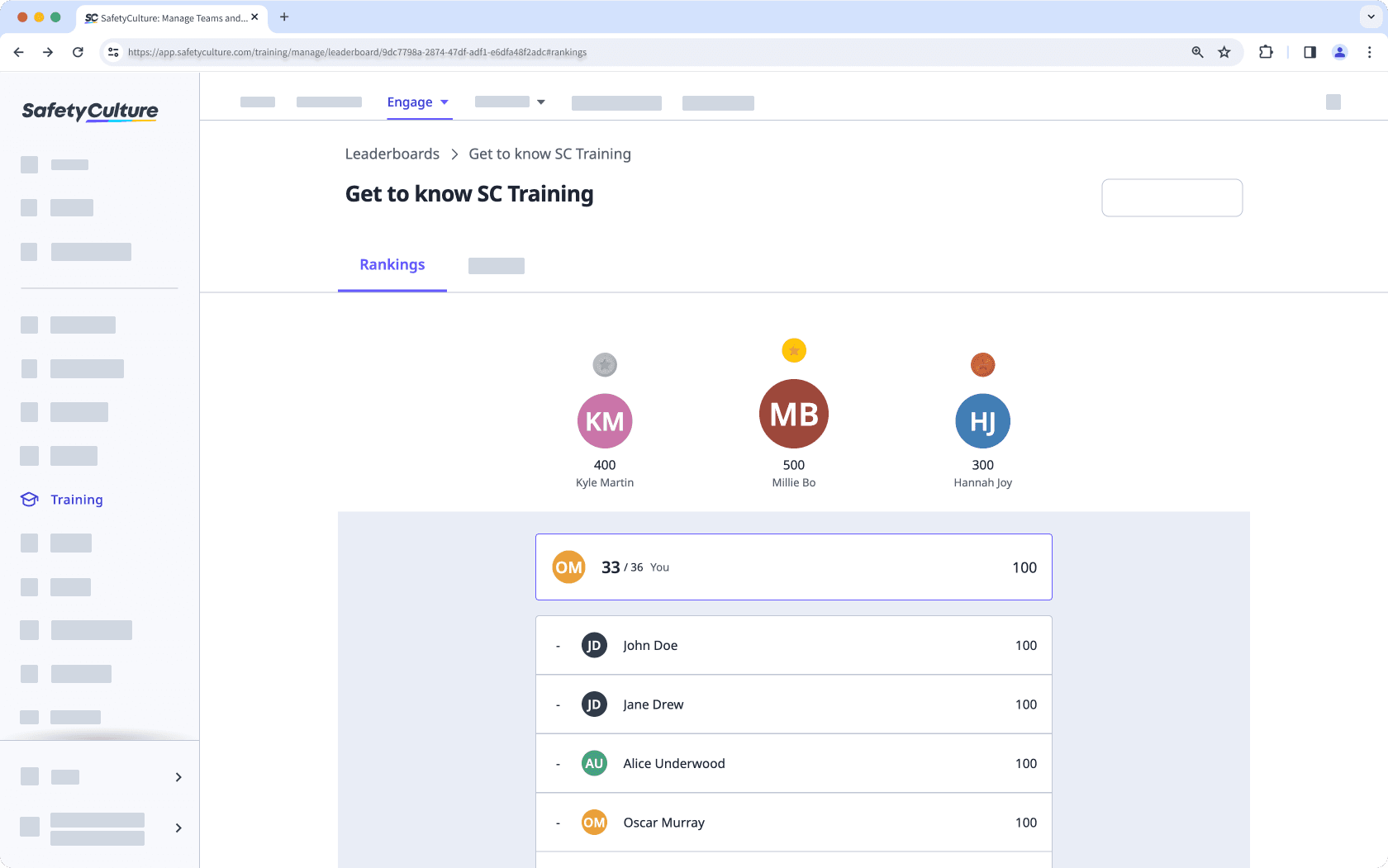This screenshot has height=868, width=1388.
Task: Expand the first bottom sidebar chevron
Action: coord(178,777)
